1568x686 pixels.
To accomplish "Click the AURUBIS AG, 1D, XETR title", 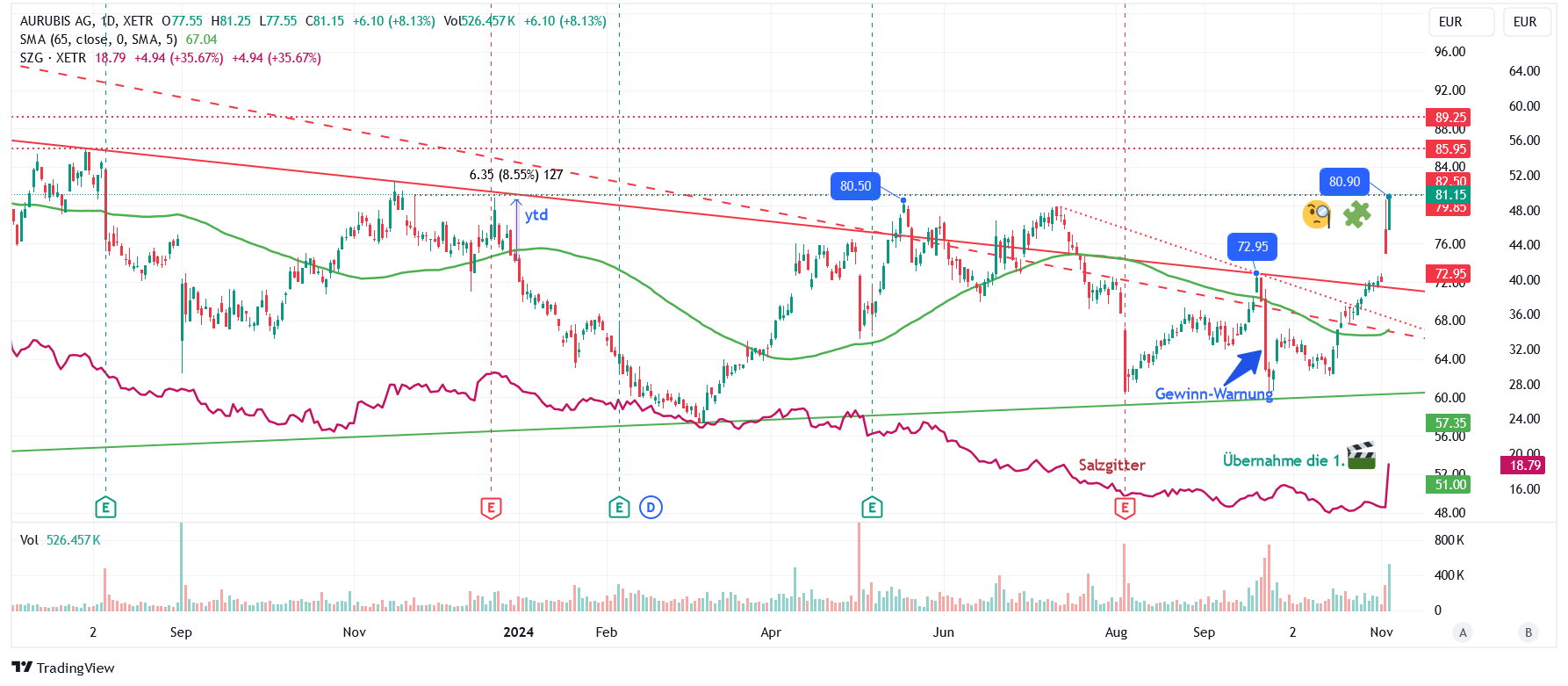I will click(86, 20).
